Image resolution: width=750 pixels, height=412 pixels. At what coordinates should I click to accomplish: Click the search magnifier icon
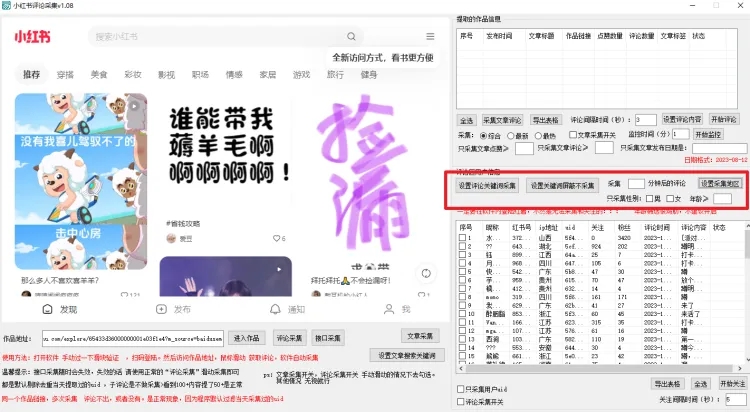pos(351,36)
